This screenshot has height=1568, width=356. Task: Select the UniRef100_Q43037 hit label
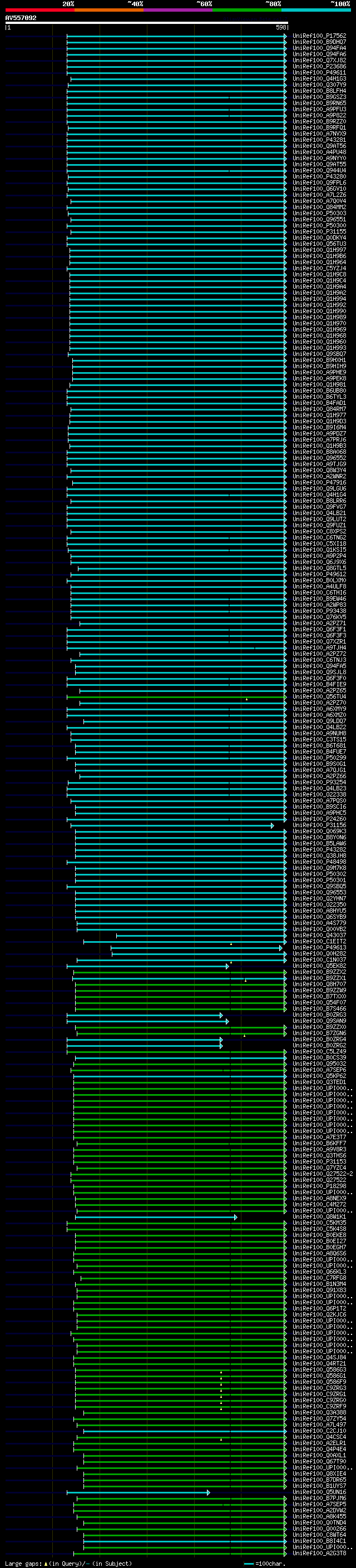click(x=319, y=935)
